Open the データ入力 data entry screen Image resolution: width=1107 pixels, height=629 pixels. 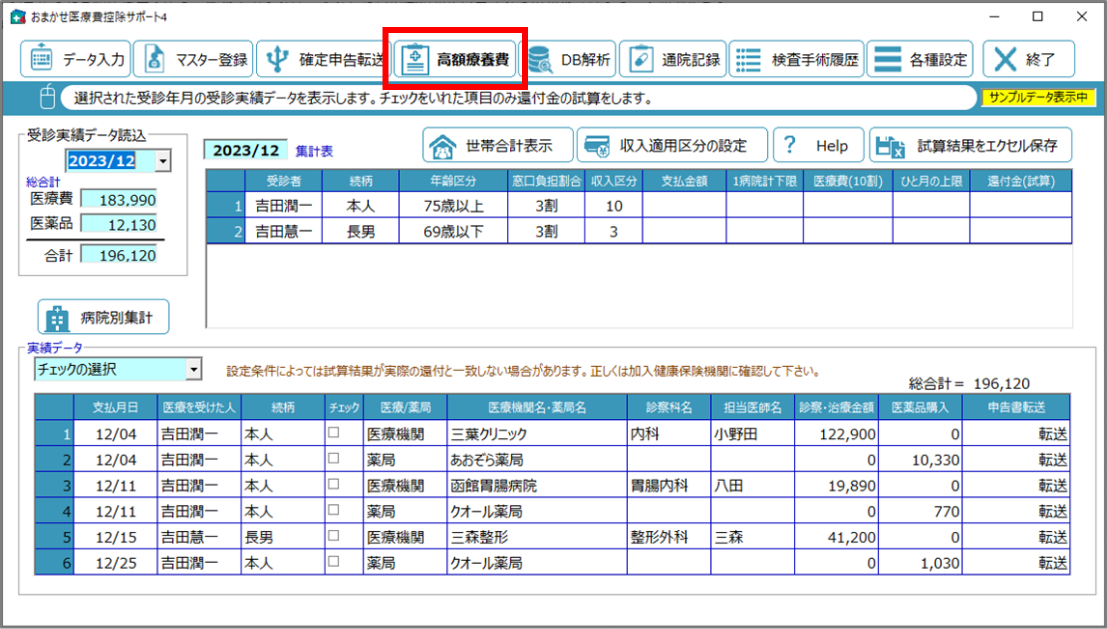(x=75, y=60)
